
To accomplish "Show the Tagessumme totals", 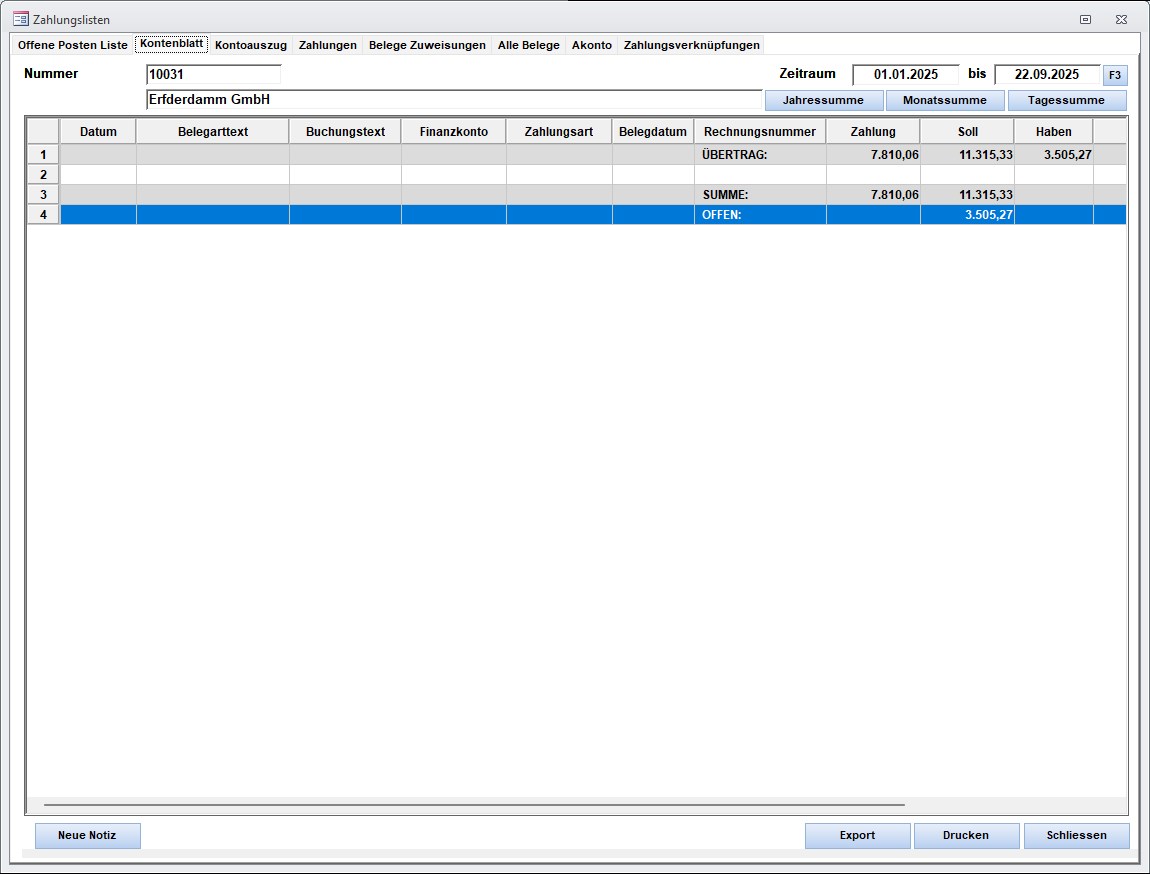I will click(x=1066, y=100).
